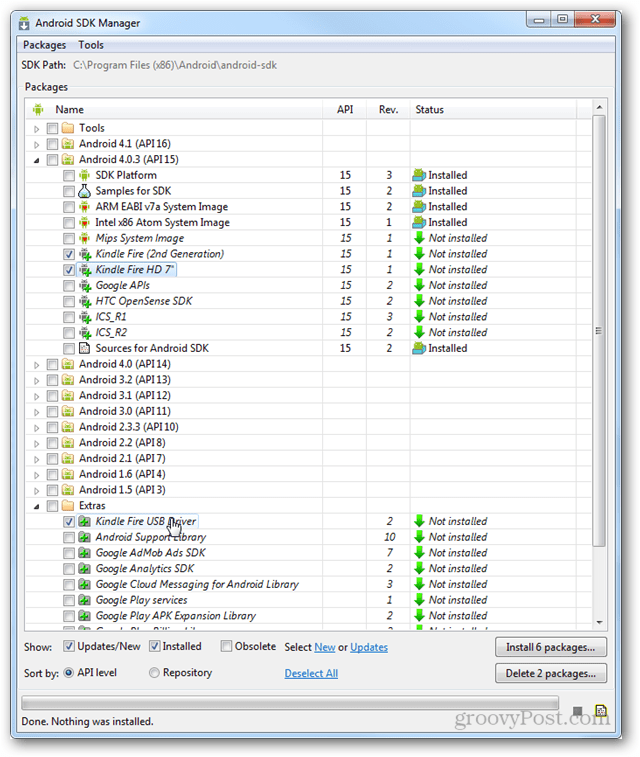The image size is (640, 757).
Task: Click the Kindle Fire HD 7" add-on icon
Action: coord(85,270)
